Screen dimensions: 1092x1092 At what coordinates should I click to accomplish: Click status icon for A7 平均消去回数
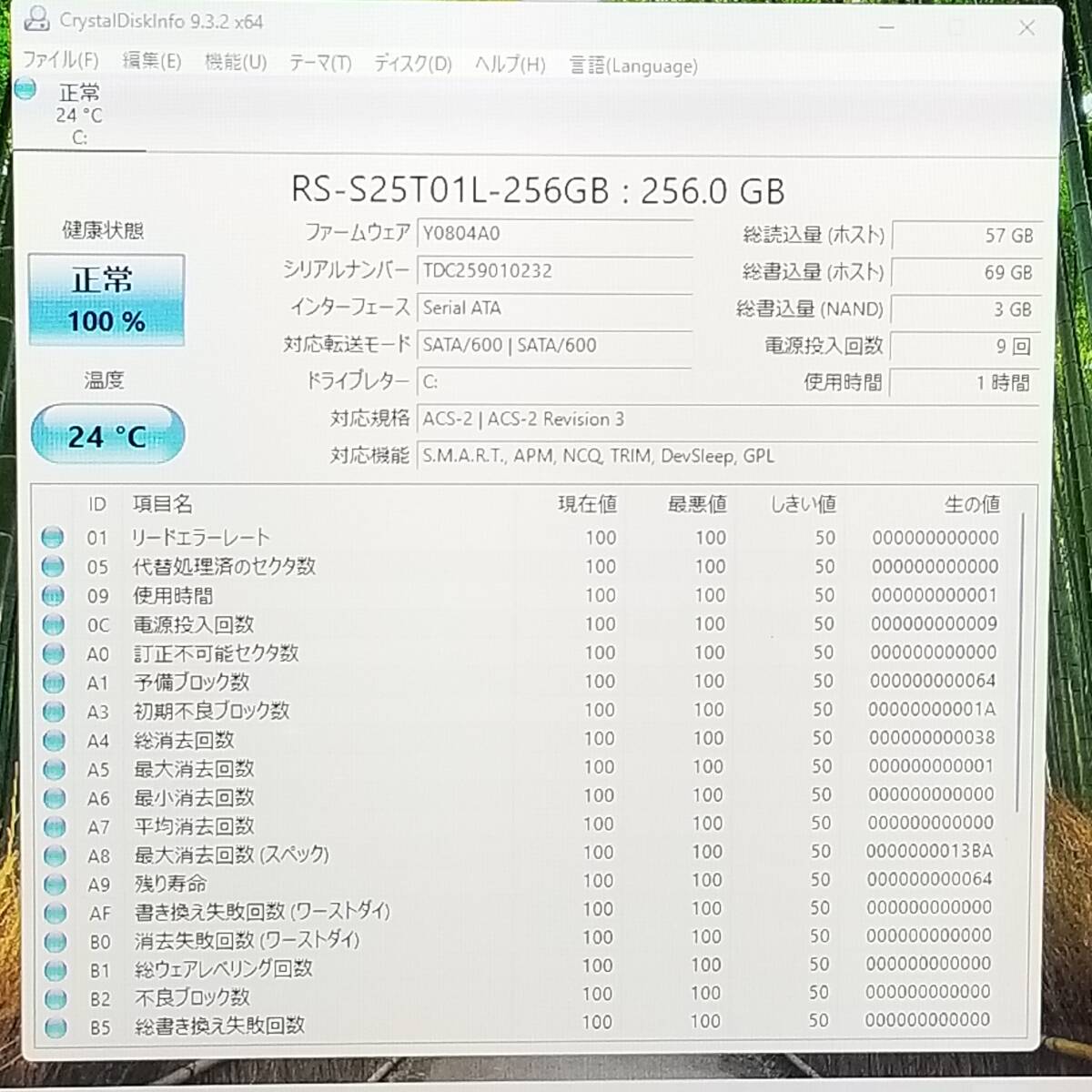(x=55, y=826)
